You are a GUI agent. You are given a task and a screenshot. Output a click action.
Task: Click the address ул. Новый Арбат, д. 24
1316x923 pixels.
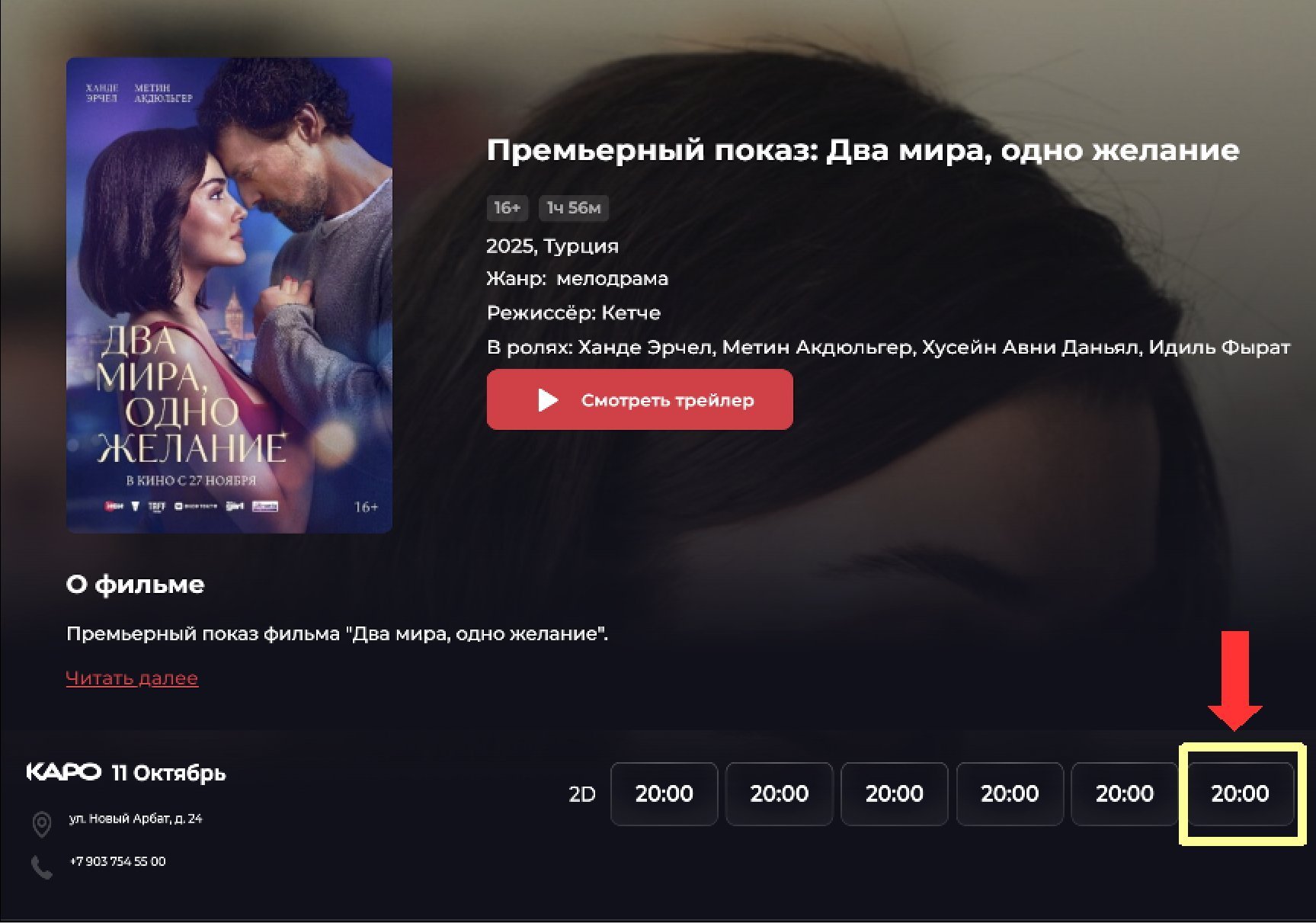pyautogui.click(x=136, y=819)
